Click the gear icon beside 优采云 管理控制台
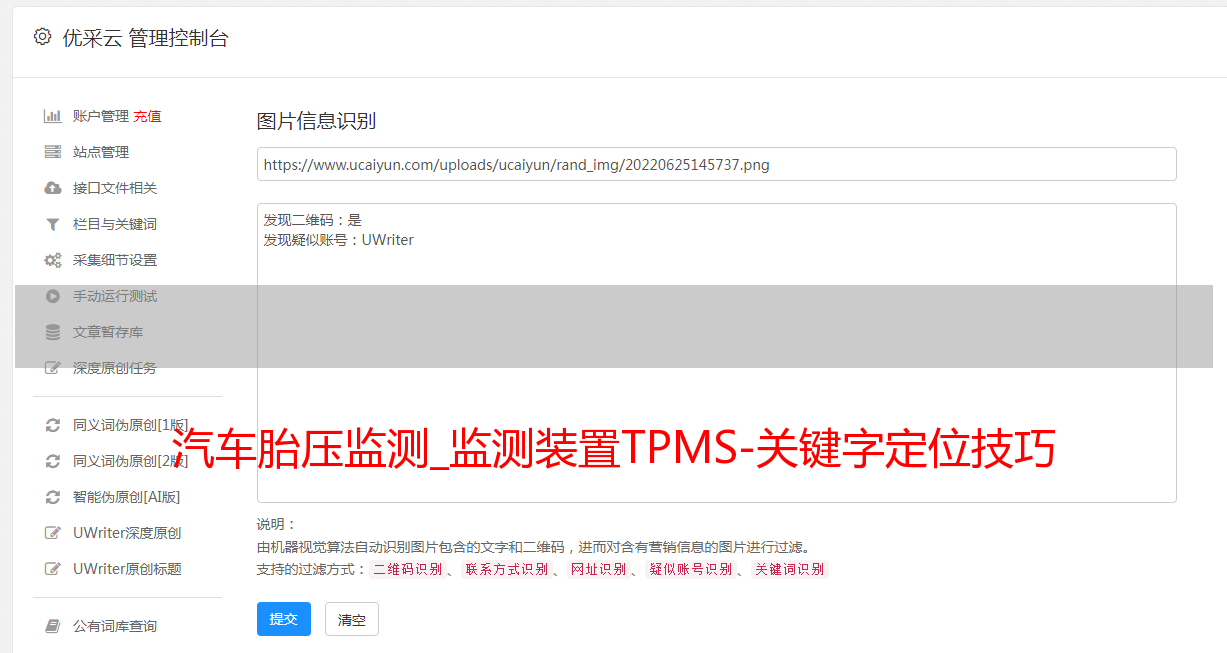 [42, 37]
